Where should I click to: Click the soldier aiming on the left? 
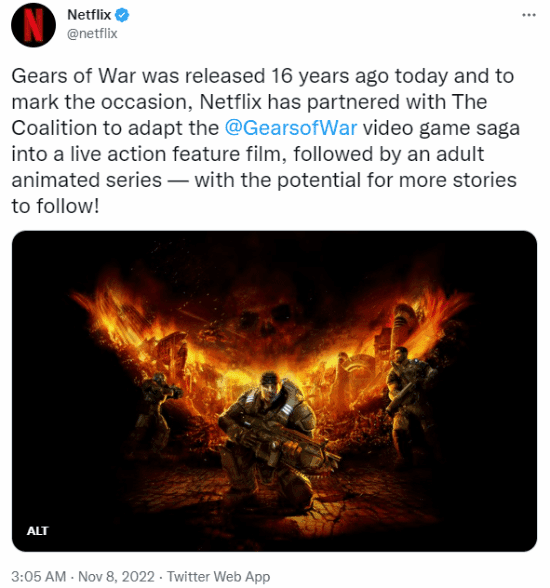(157, 409)
